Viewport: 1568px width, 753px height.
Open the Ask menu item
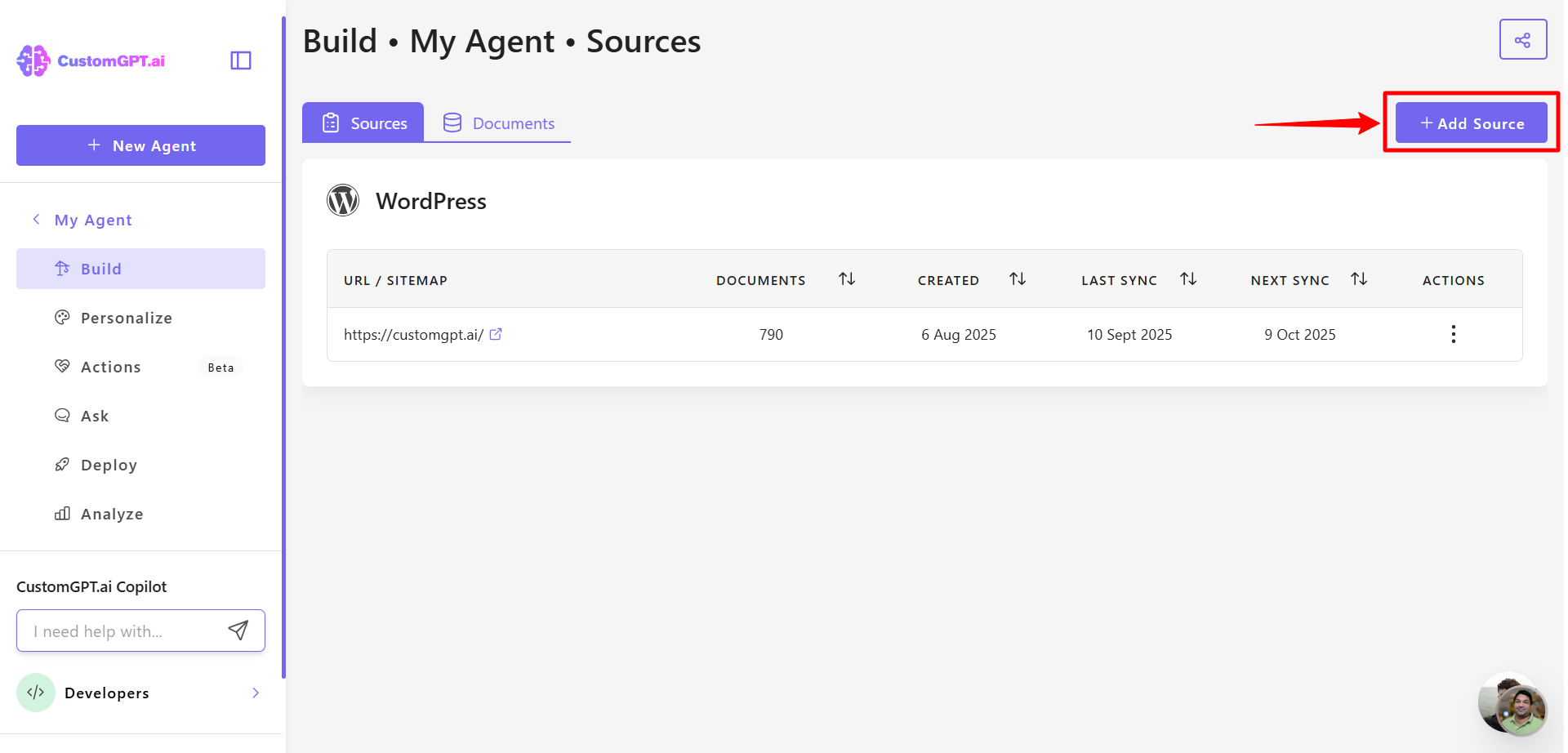(x=140, y=416)
